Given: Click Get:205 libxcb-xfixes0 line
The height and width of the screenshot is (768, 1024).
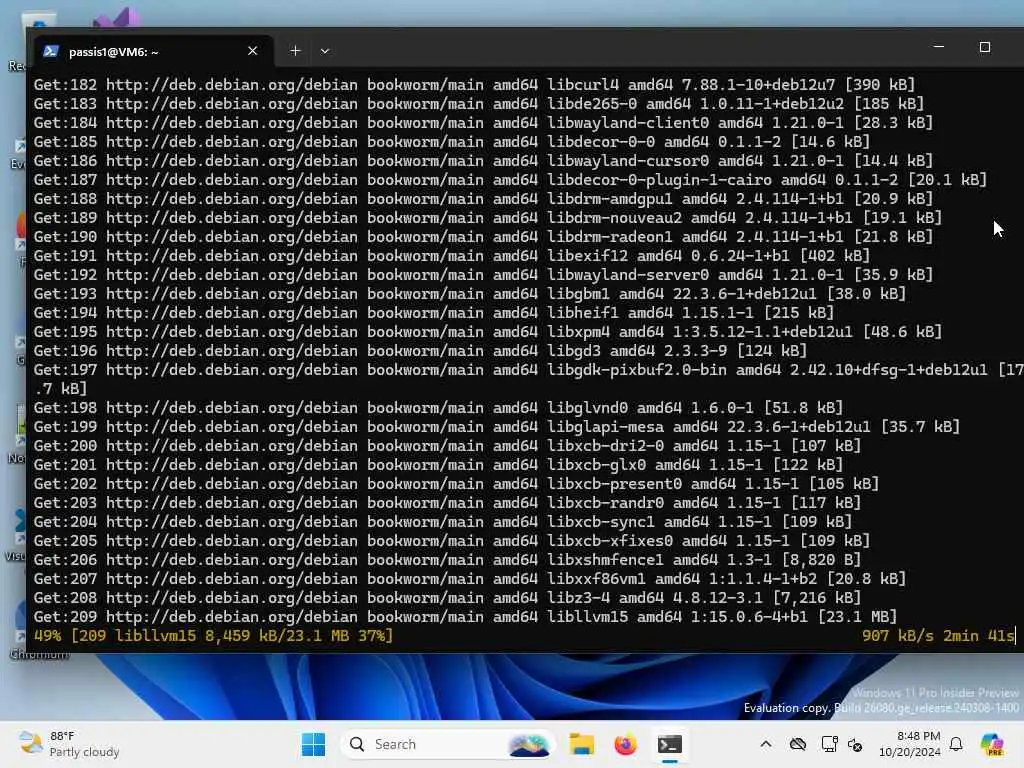Looking at the screenshot, I should pos(452,541).
